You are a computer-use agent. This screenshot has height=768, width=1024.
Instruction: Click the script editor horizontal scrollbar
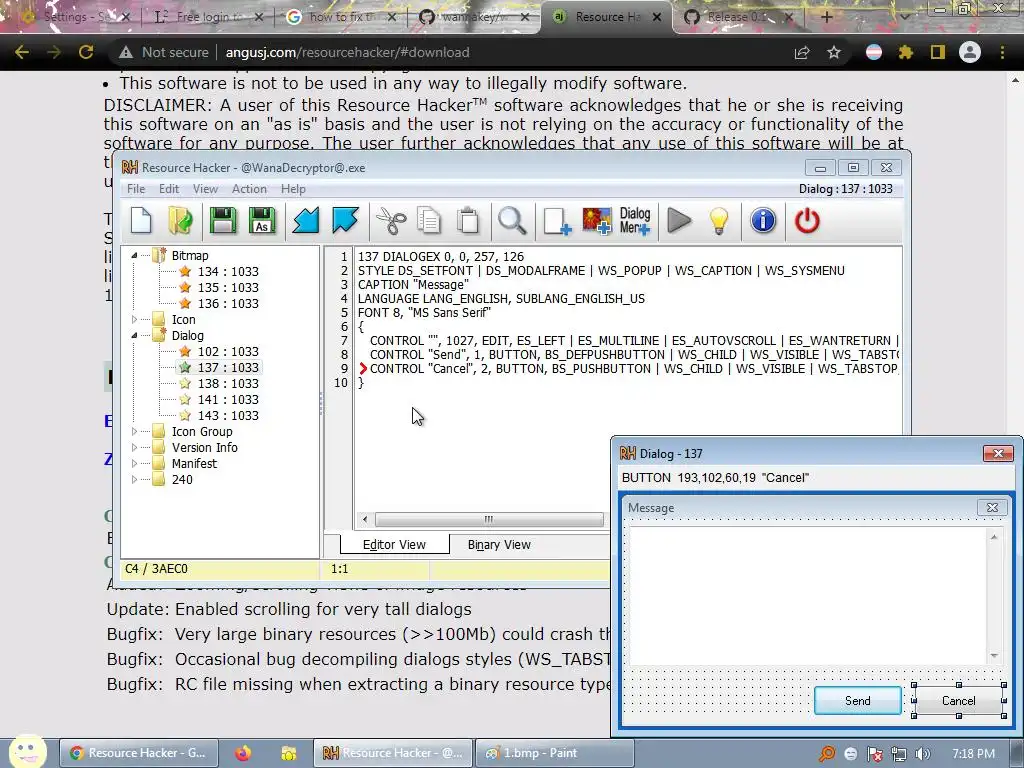coord(488,519)
